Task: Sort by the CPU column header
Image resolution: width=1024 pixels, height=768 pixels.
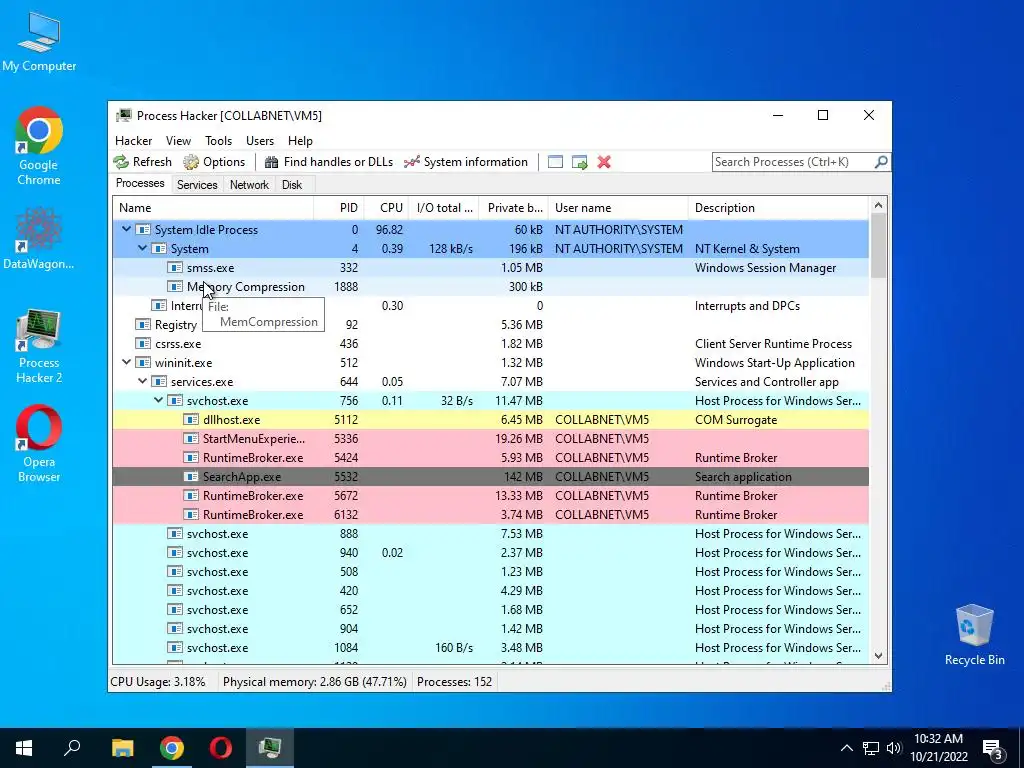Action: pyautogui.click(x=387, y=208)
